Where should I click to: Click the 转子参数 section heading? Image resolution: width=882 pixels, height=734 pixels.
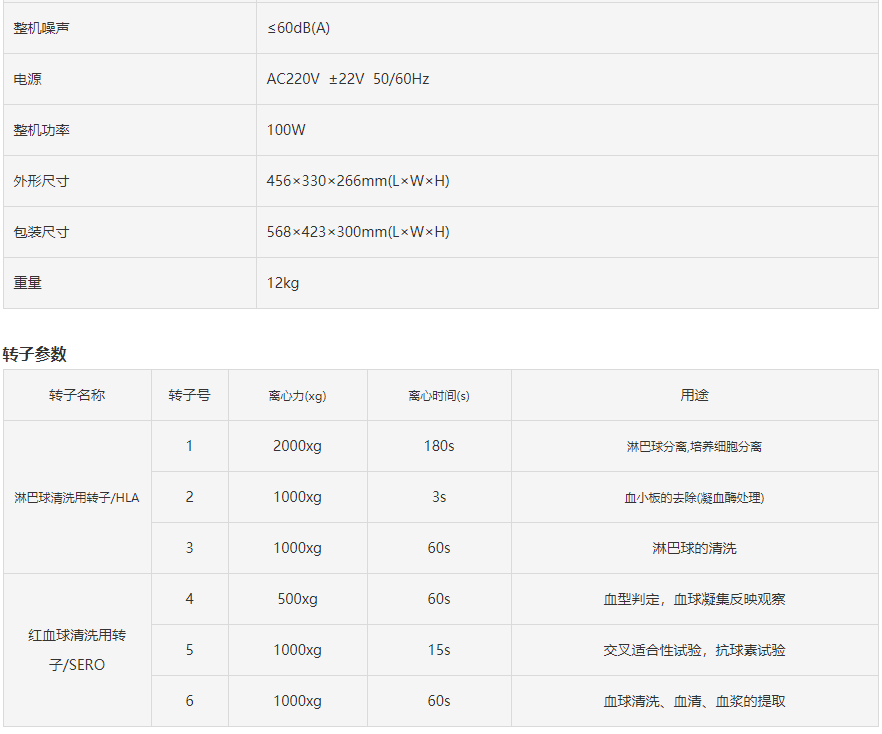click(x=35, y=354)
